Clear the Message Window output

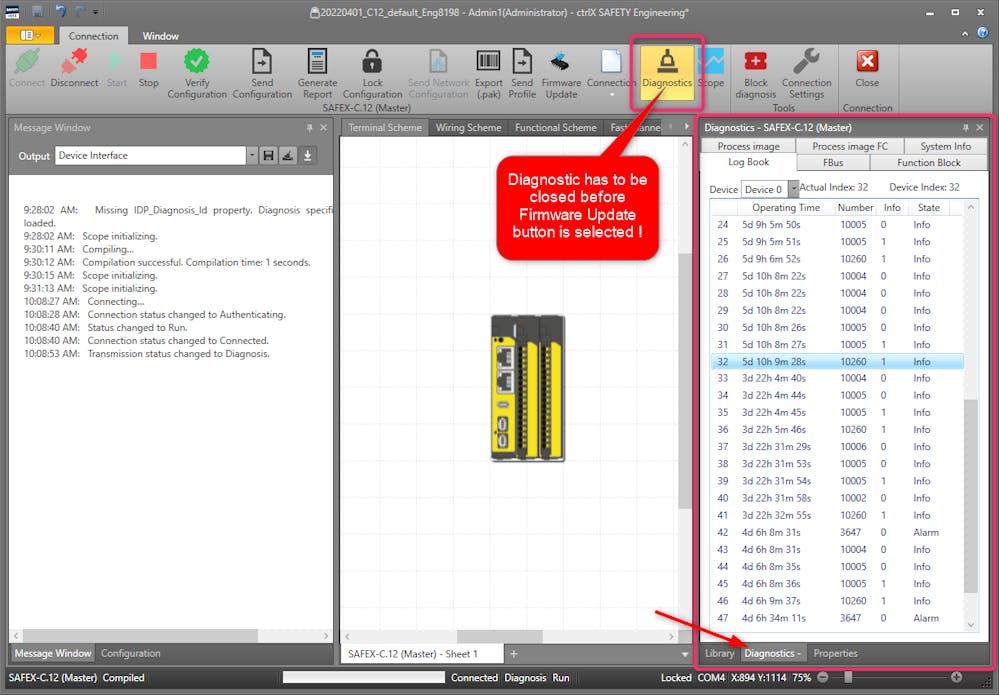tap(288, 155)
